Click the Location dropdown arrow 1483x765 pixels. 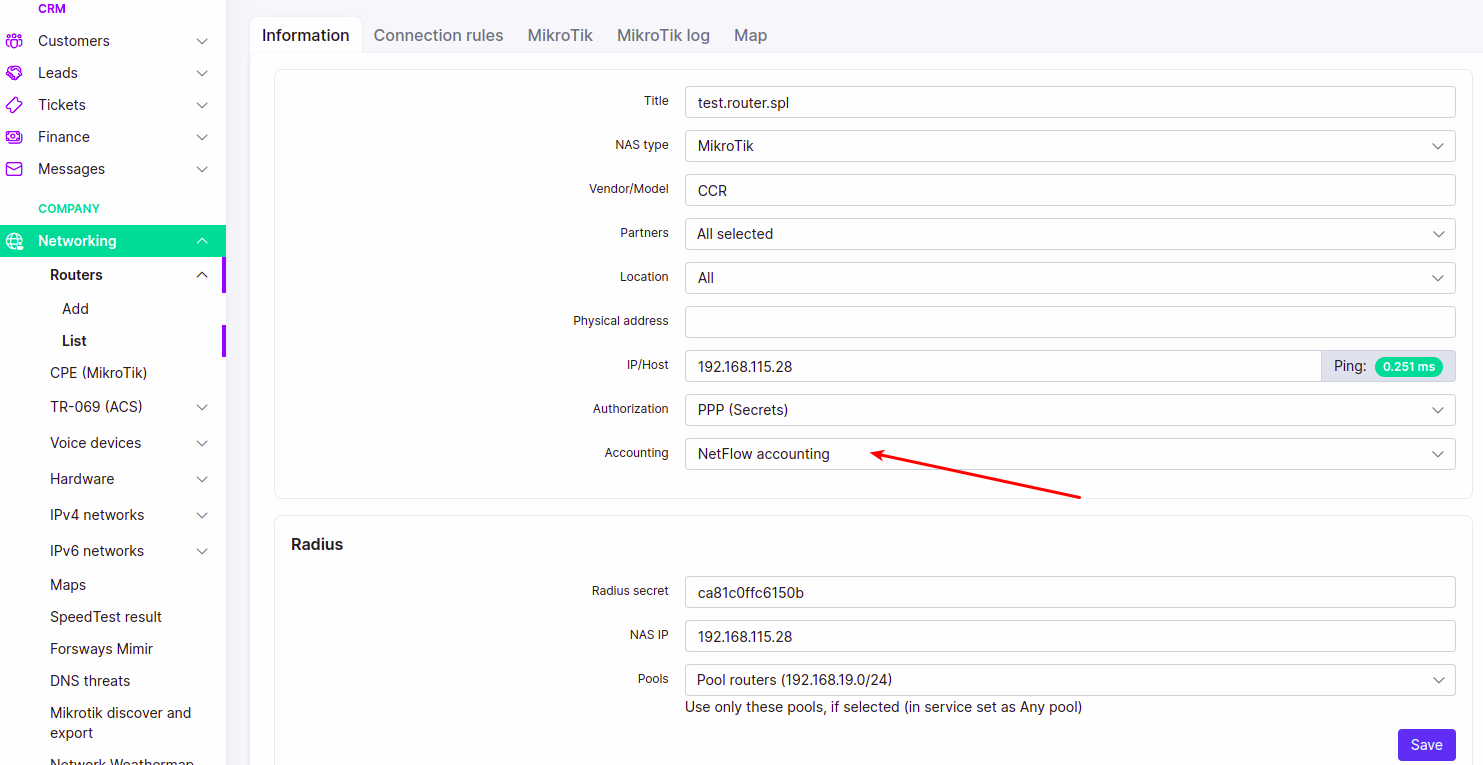point(1438,277)
